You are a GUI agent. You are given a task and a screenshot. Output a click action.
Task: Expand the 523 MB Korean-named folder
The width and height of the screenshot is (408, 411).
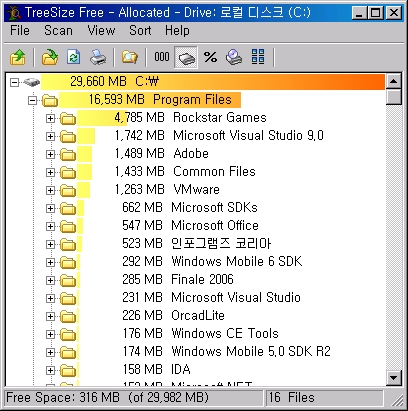[50, 244]
